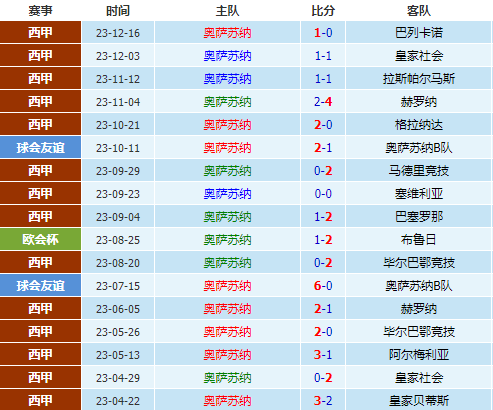Click the 赛事 column header
Screen dimensions: 493x410
coord(40,11)
